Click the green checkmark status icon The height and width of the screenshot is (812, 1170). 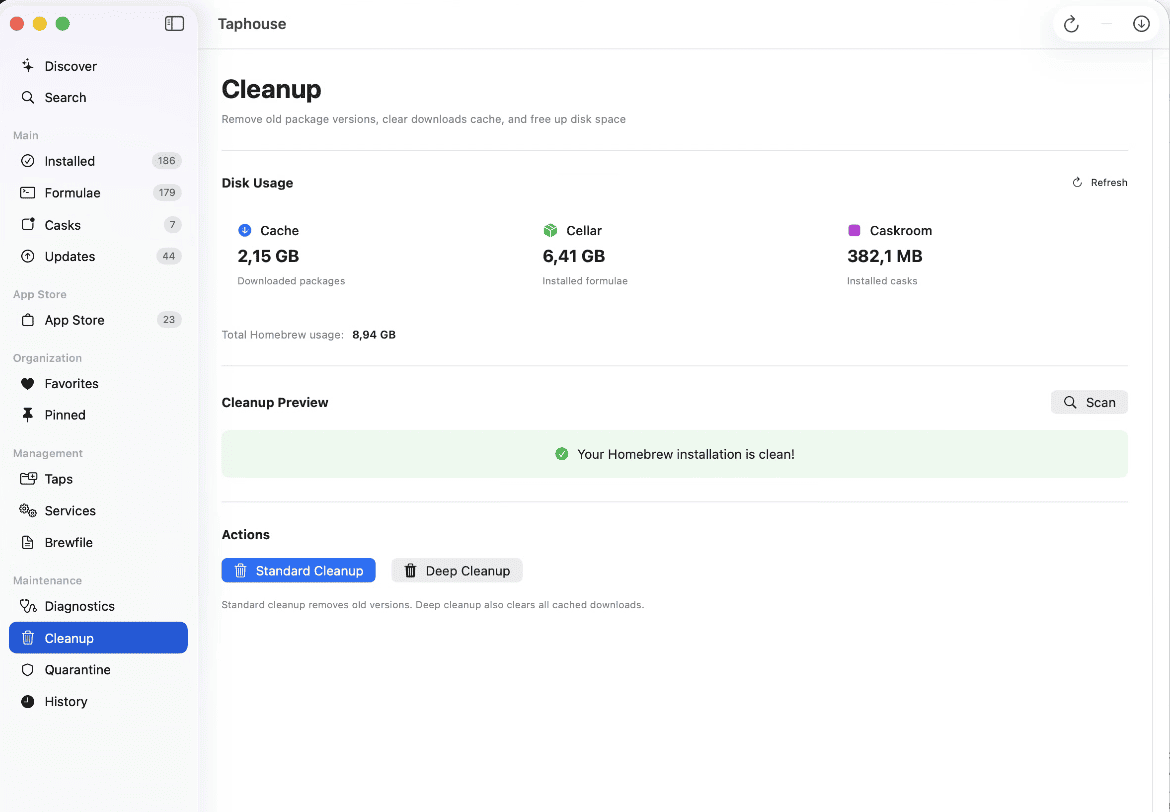[562, 454]
